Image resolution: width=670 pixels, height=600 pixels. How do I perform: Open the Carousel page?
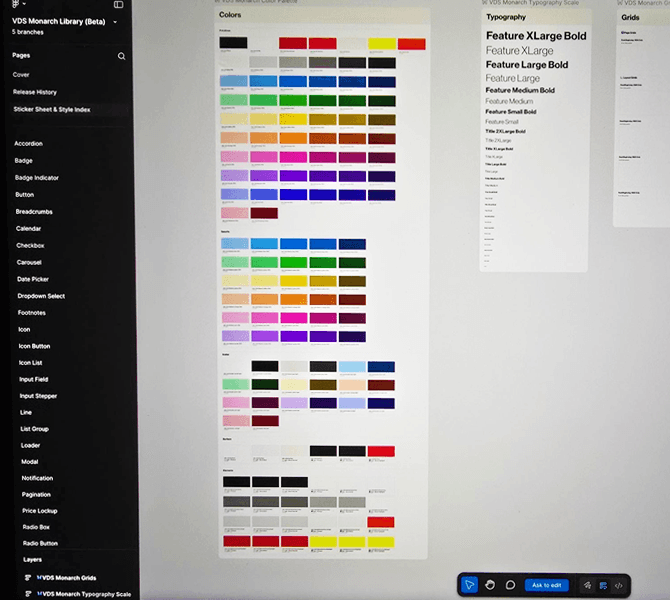[29, 262]
